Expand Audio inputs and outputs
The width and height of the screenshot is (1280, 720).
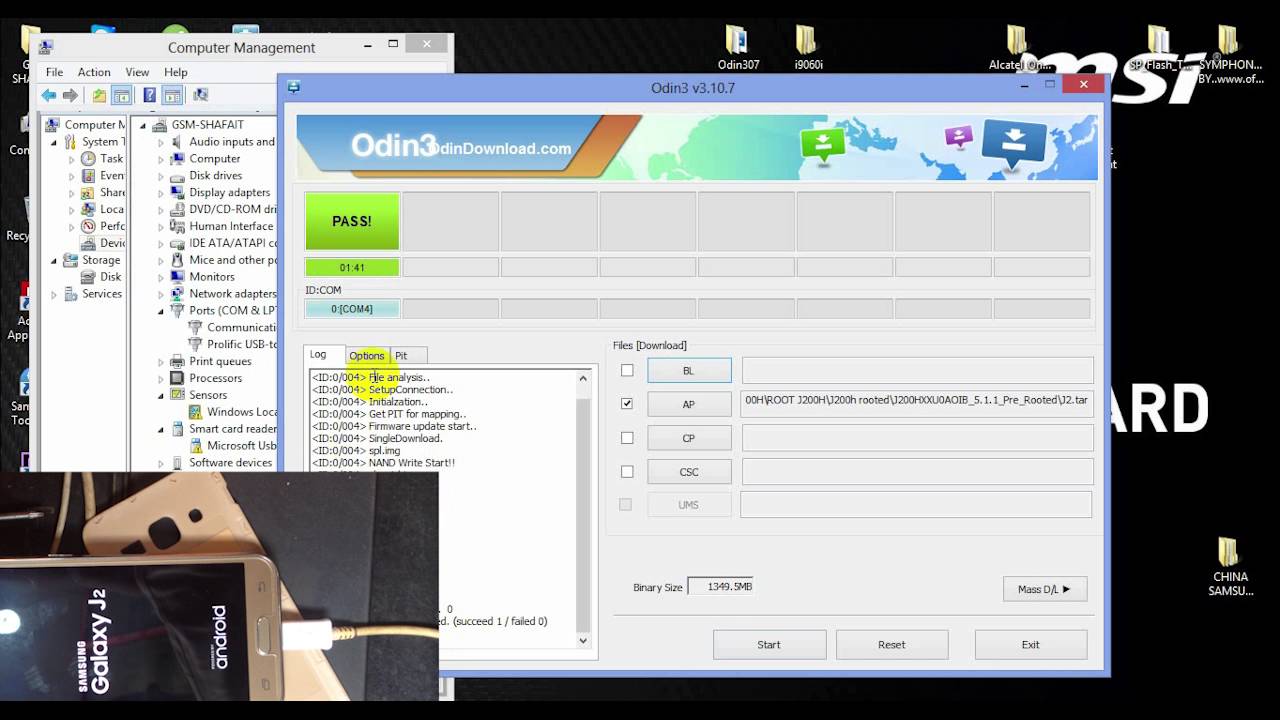click(x=161, y=142)
